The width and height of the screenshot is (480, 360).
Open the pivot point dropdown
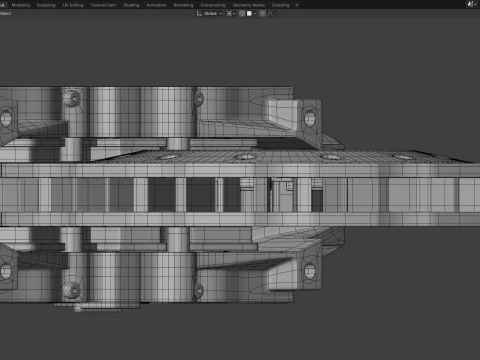coord(231,14)
